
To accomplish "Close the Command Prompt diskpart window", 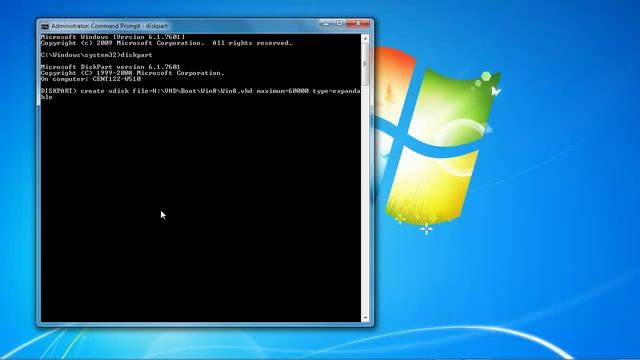I will click(x=358, y=24).
